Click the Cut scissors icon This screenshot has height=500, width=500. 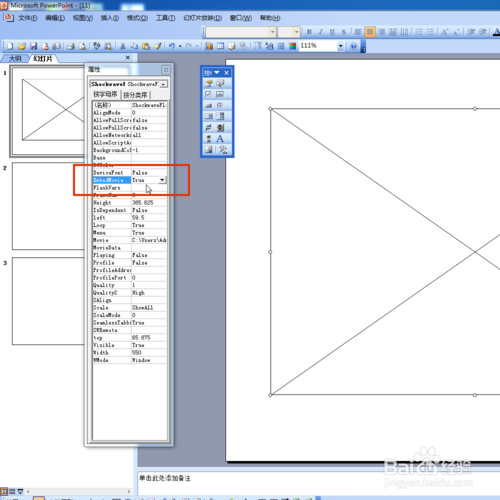pyautogui.click(x=123, y=46)
